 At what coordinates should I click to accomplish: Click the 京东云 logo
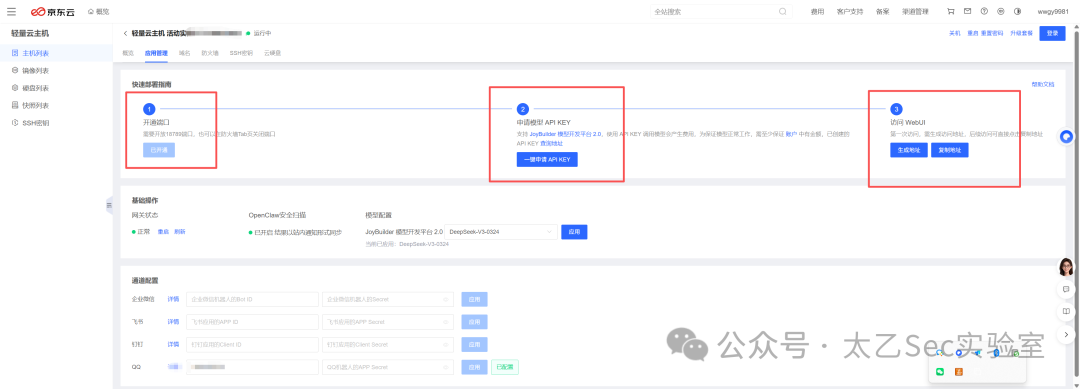pos(52,12)
